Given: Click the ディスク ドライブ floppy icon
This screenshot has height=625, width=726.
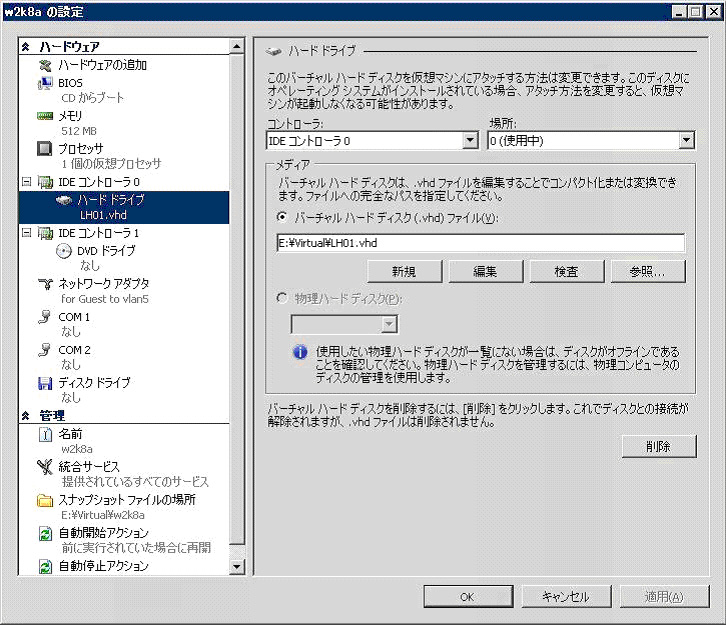Looking at the screenshot, I should [44, 383].
